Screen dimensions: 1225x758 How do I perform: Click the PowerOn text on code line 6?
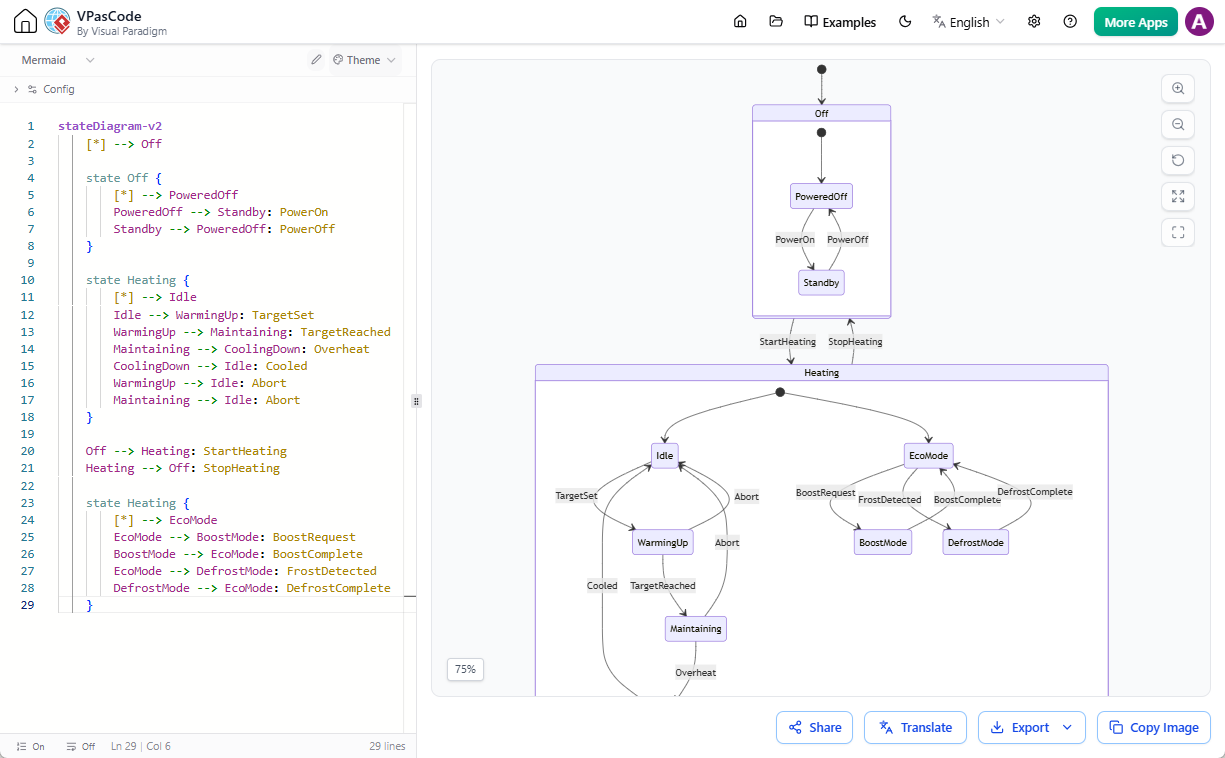coord(304,212)
